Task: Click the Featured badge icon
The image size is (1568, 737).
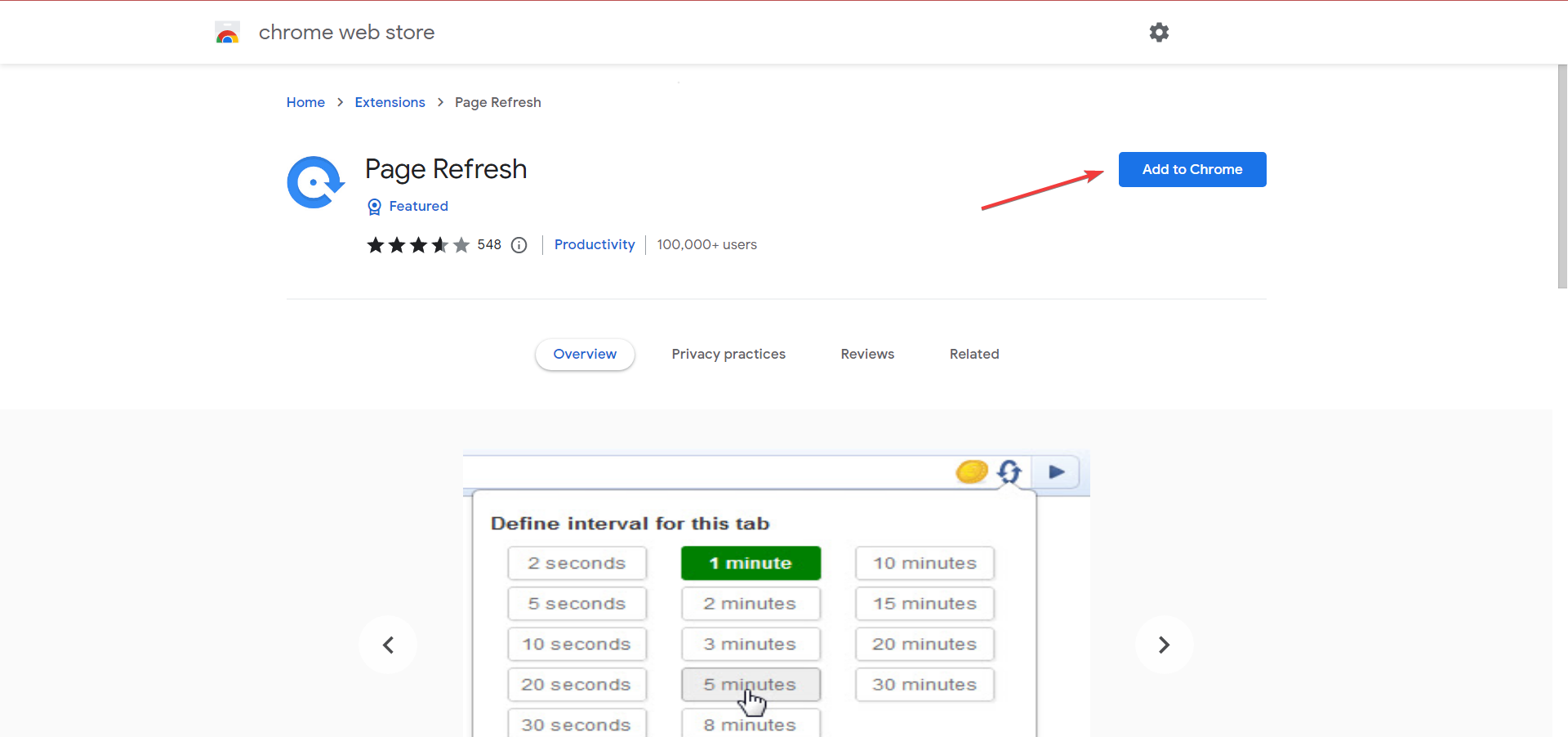Action: [374, 207]
